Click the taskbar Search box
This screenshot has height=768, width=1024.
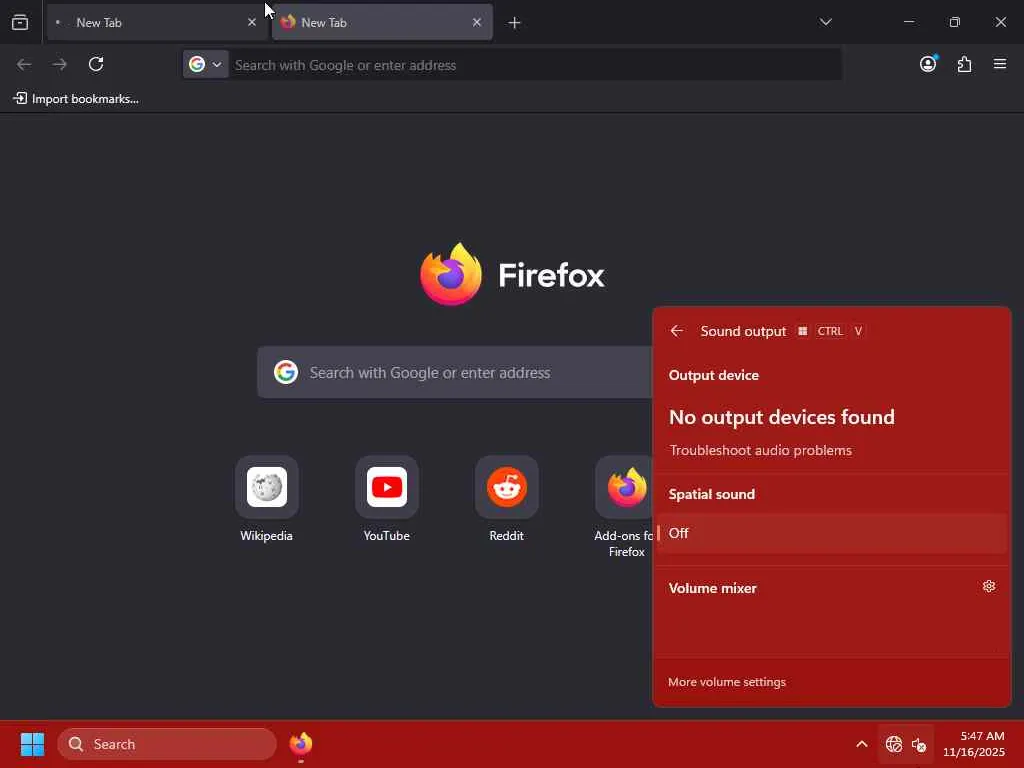point(167,744)
